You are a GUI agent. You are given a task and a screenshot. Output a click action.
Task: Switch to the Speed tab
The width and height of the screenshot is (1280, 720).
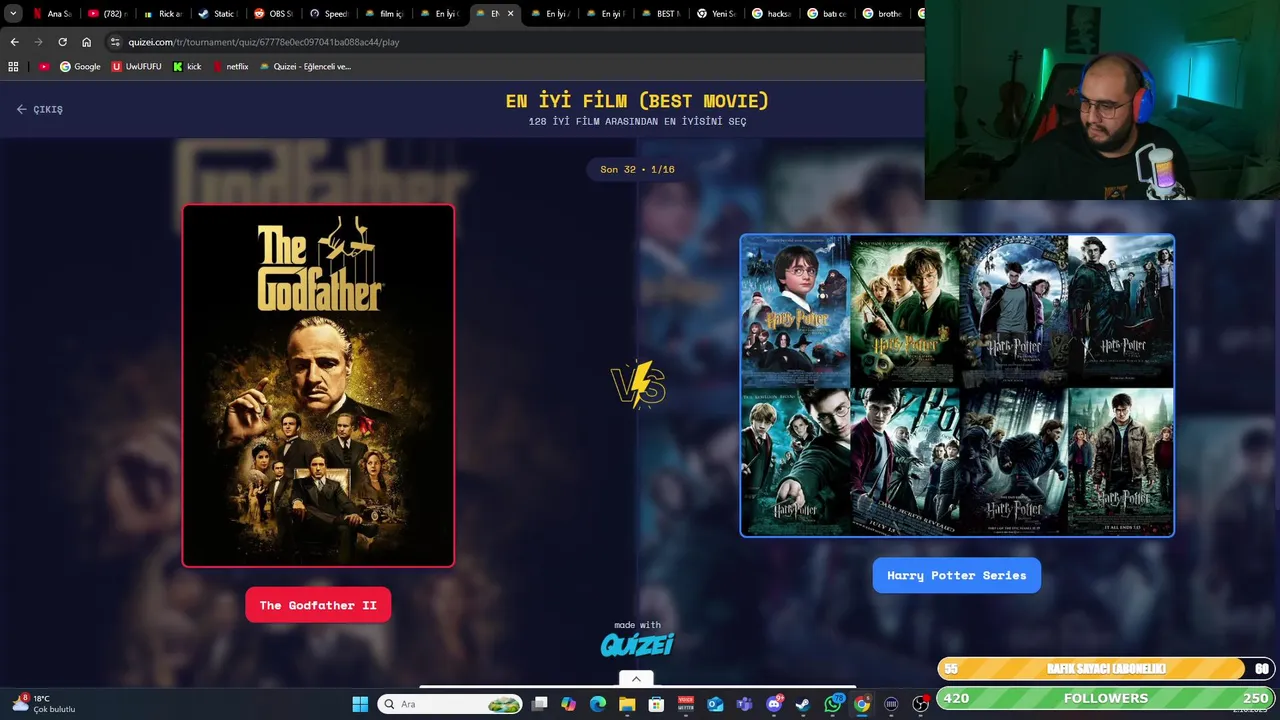[328, 14]
